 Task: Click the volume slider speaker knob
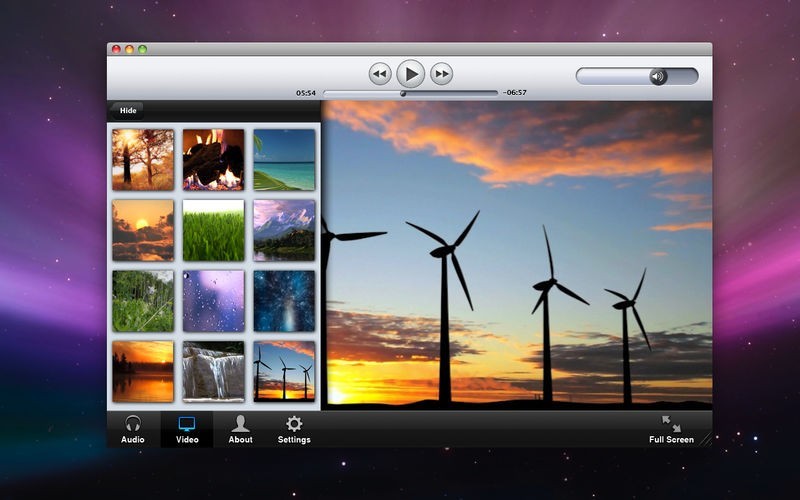click(x=658, y=77)
